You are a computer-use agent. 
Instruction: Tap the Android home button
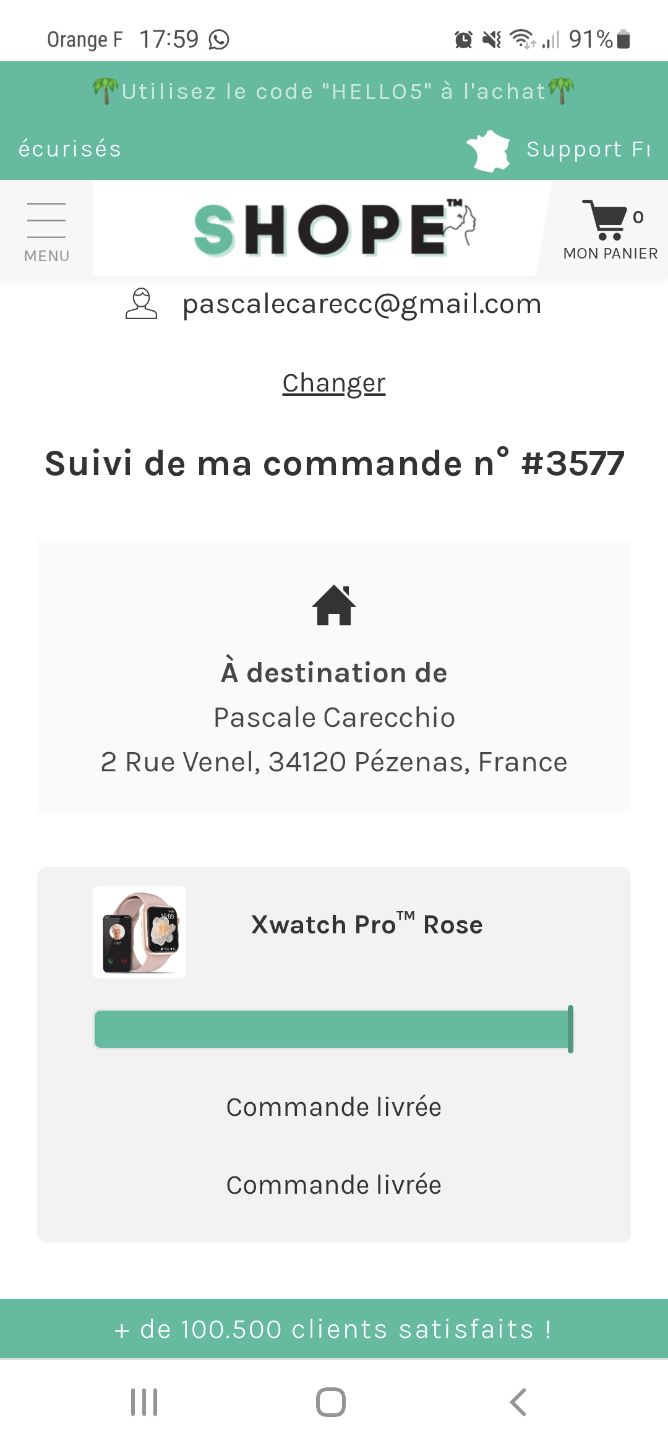[x=331, y=1402]
